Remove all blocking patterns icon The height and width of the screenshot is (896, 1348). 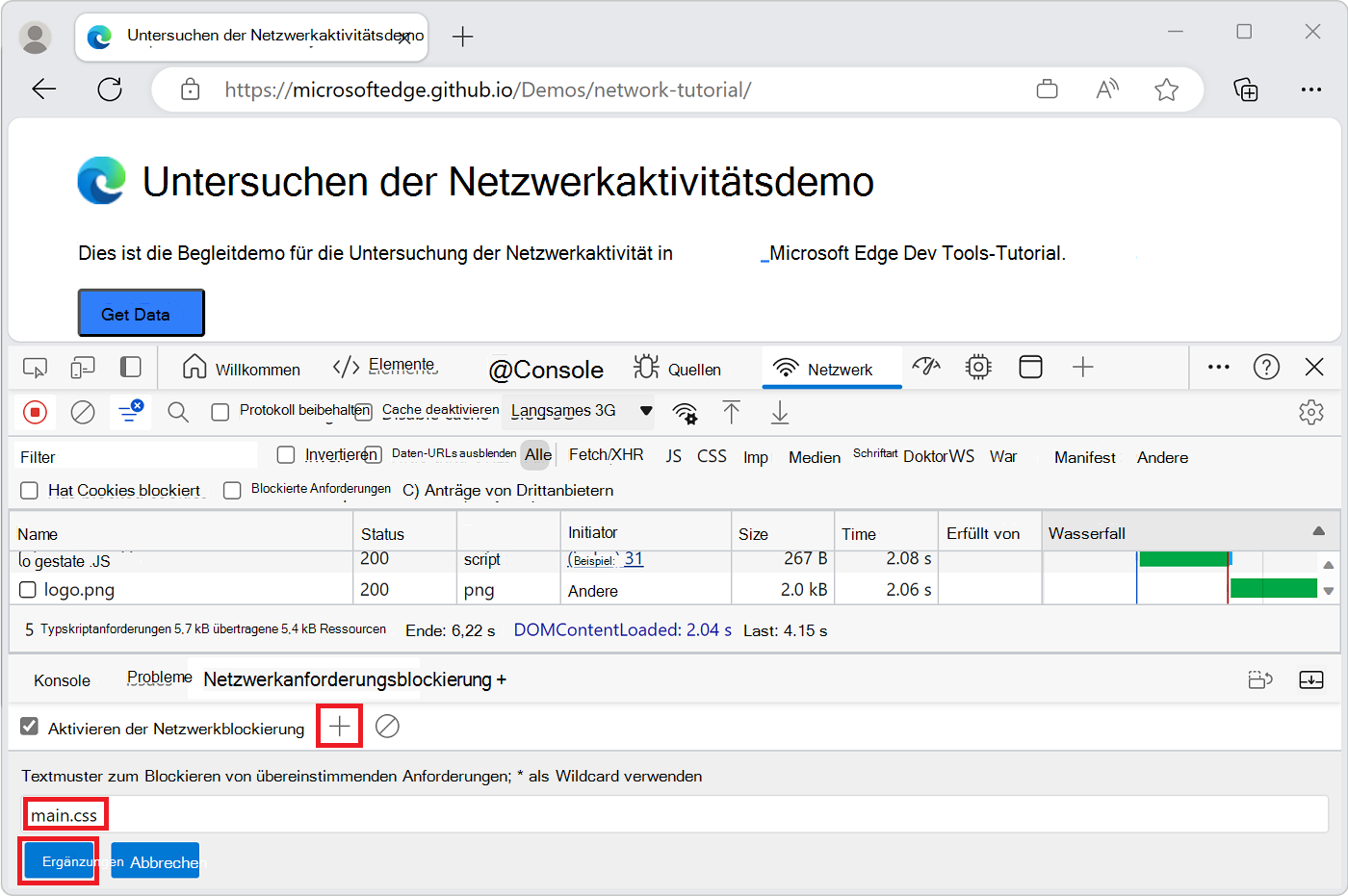point(387,727)
